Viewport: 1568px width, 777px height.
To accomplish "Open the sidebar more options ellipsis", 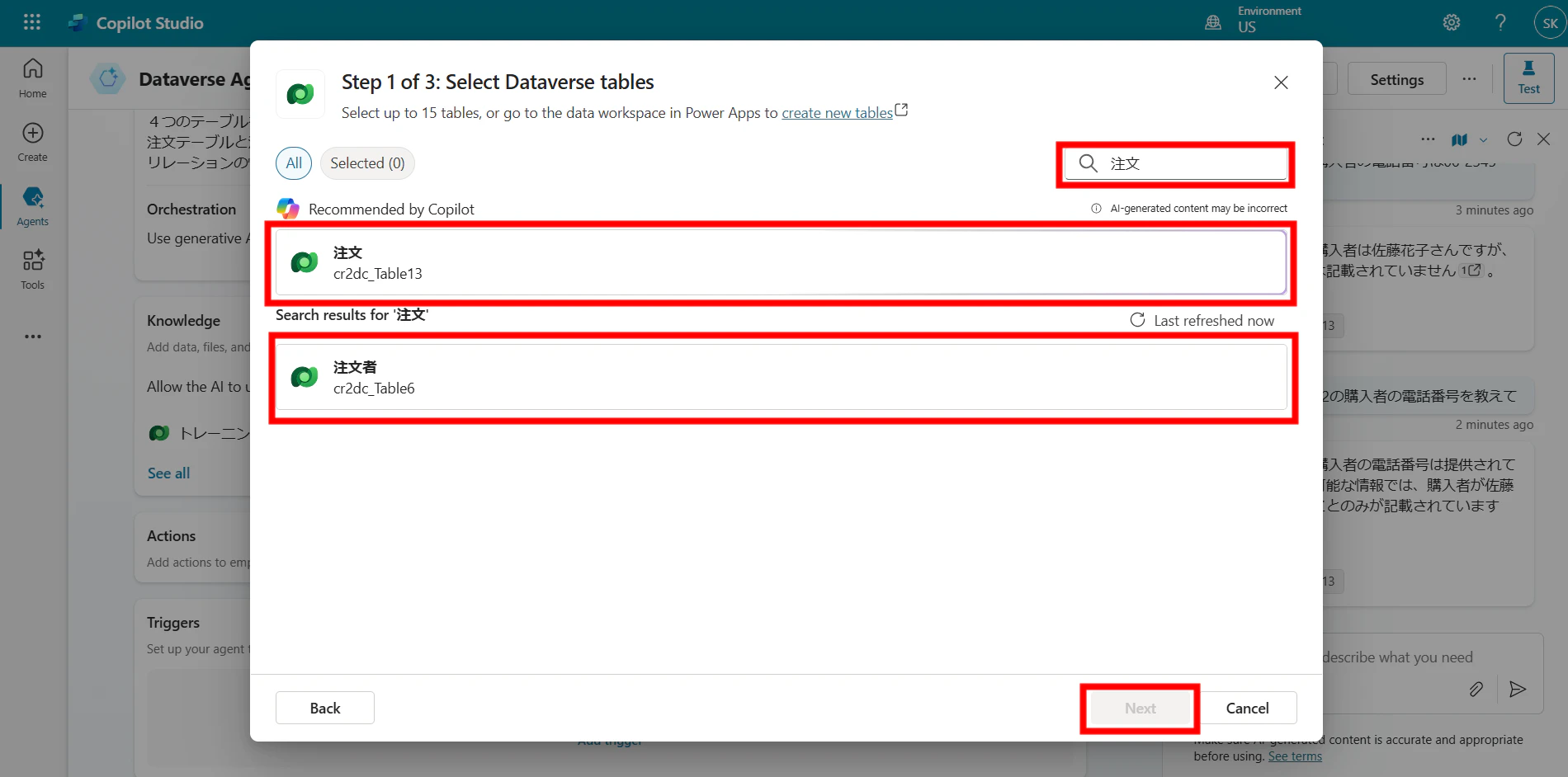I will [x=33, y=337].
